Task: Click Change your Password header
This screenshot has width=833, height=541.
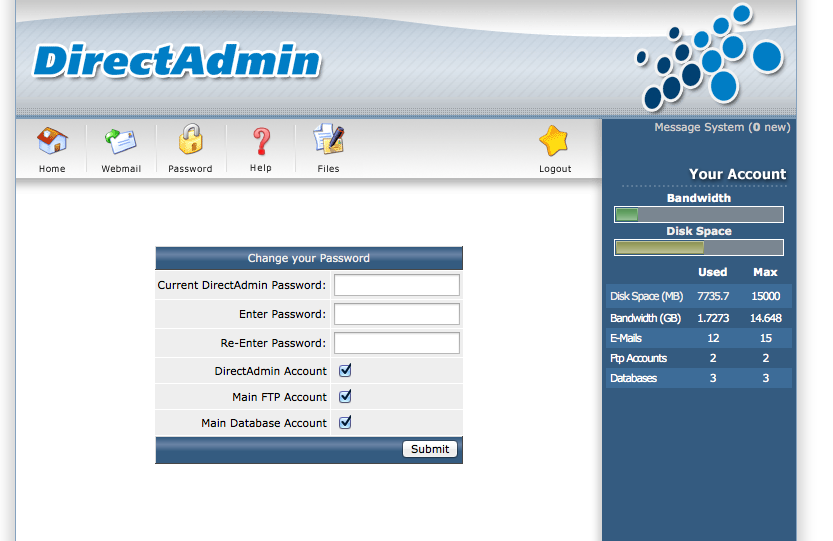Action: tap(309, 258)
